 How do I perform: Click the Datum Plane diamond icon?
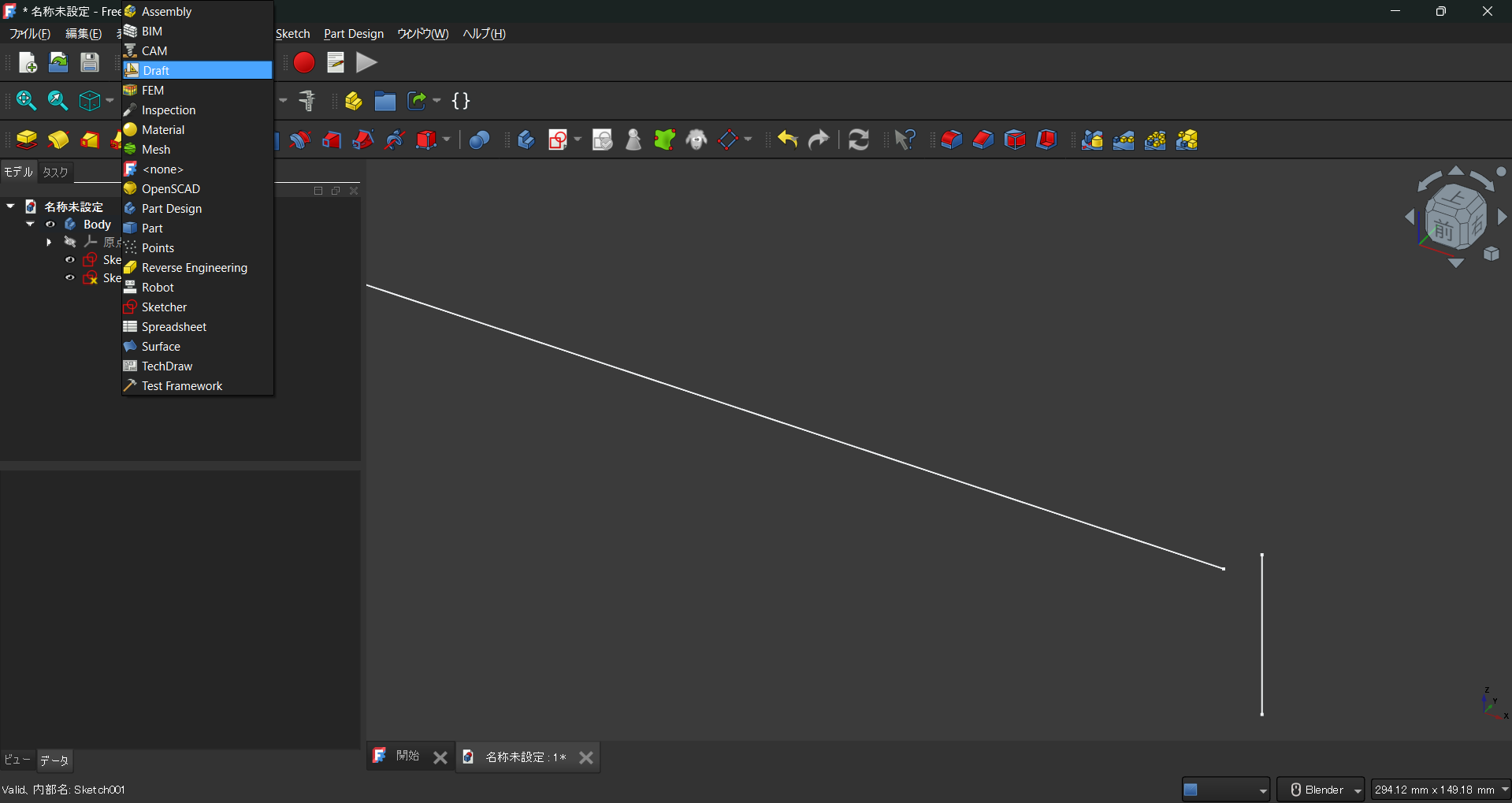coord(728,140)
